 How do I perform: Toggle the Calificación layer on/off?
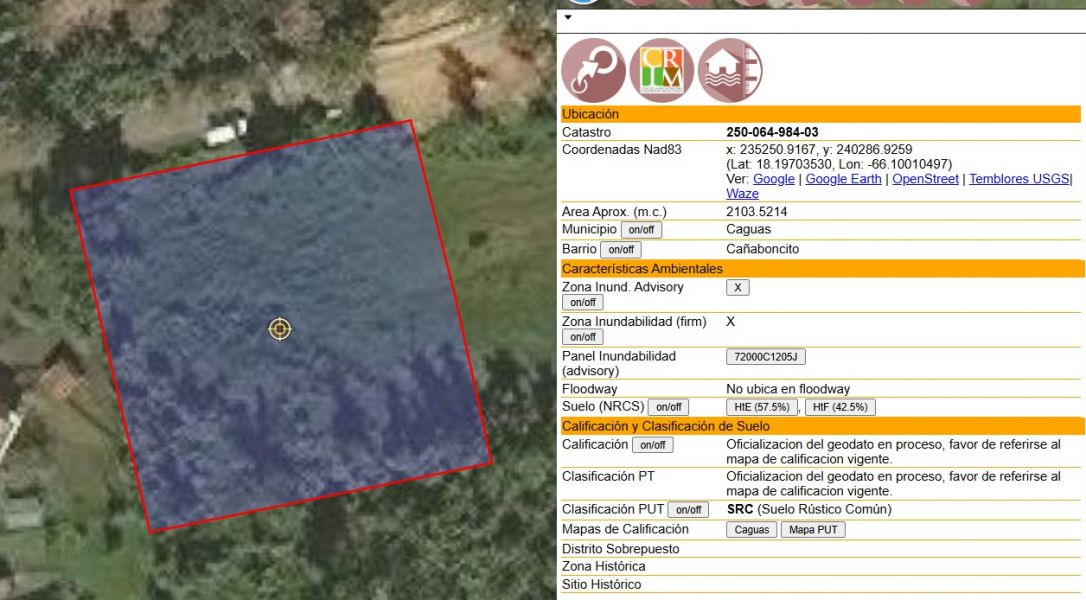(651, 444)
